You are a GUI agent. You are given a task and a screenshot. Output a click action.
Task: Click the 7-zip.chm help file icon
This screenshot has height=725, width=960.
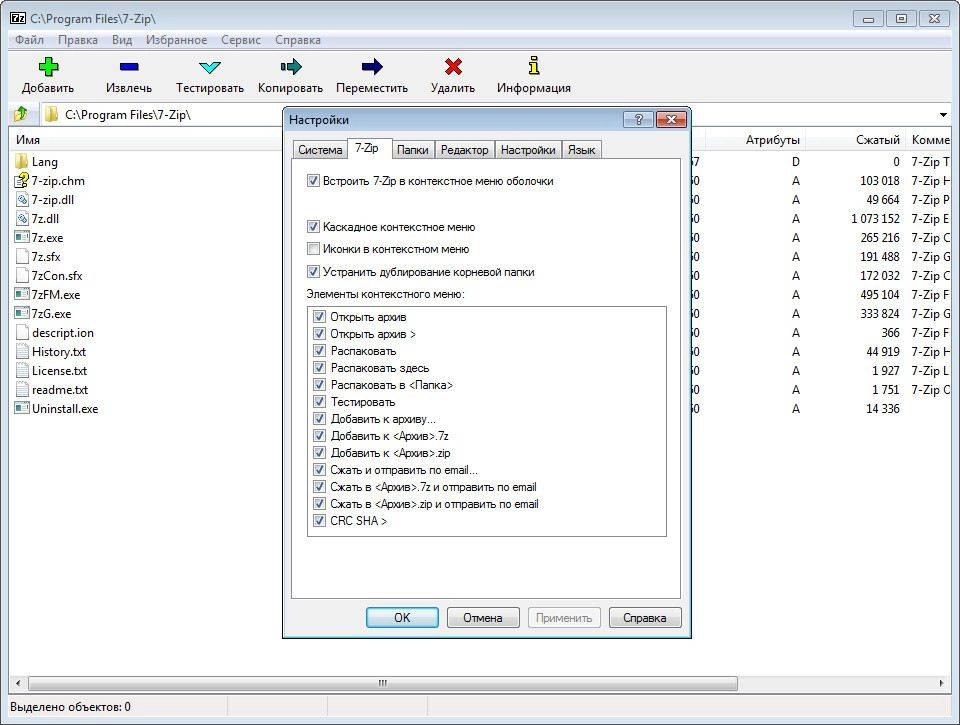coord(21,180)
